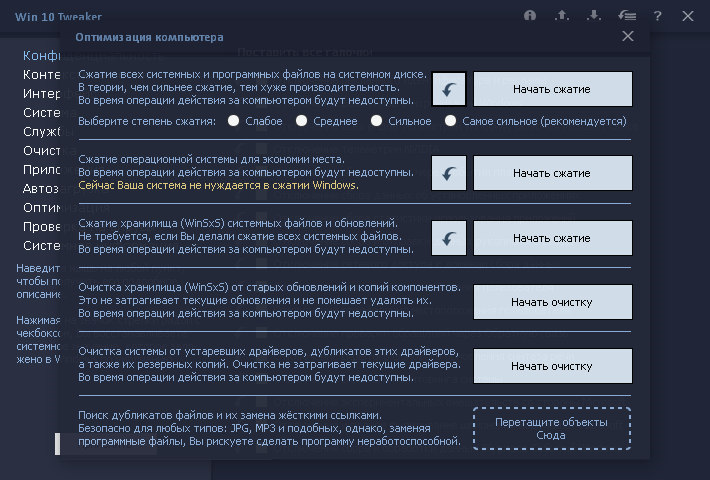Close the Оптимизация компьютера dialog
This screenshot has height=480, width=710.
pos(628,36)
